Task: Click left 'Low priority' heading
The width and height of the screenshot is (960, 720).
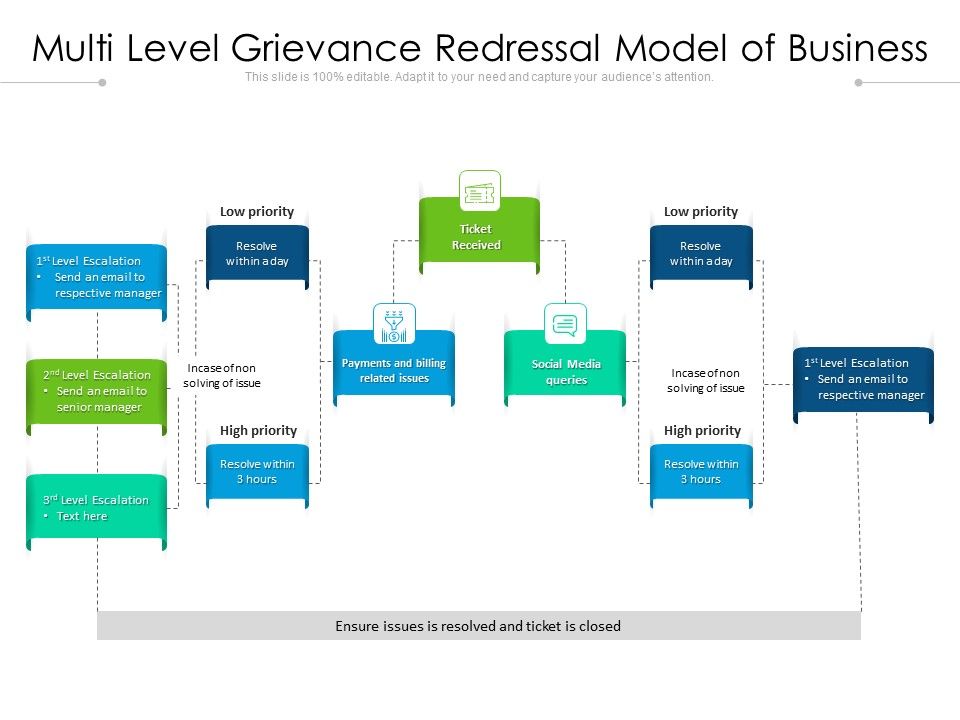Action: click(257, 211)
